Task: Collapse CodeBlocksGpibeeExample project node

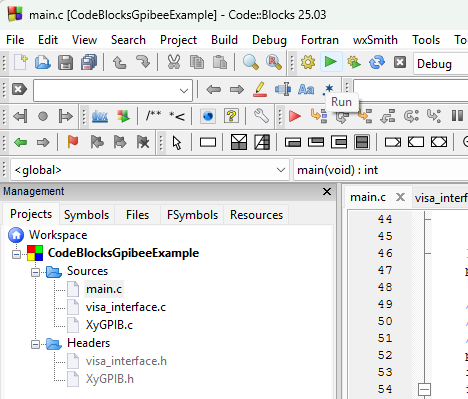Action: (16, 255)
